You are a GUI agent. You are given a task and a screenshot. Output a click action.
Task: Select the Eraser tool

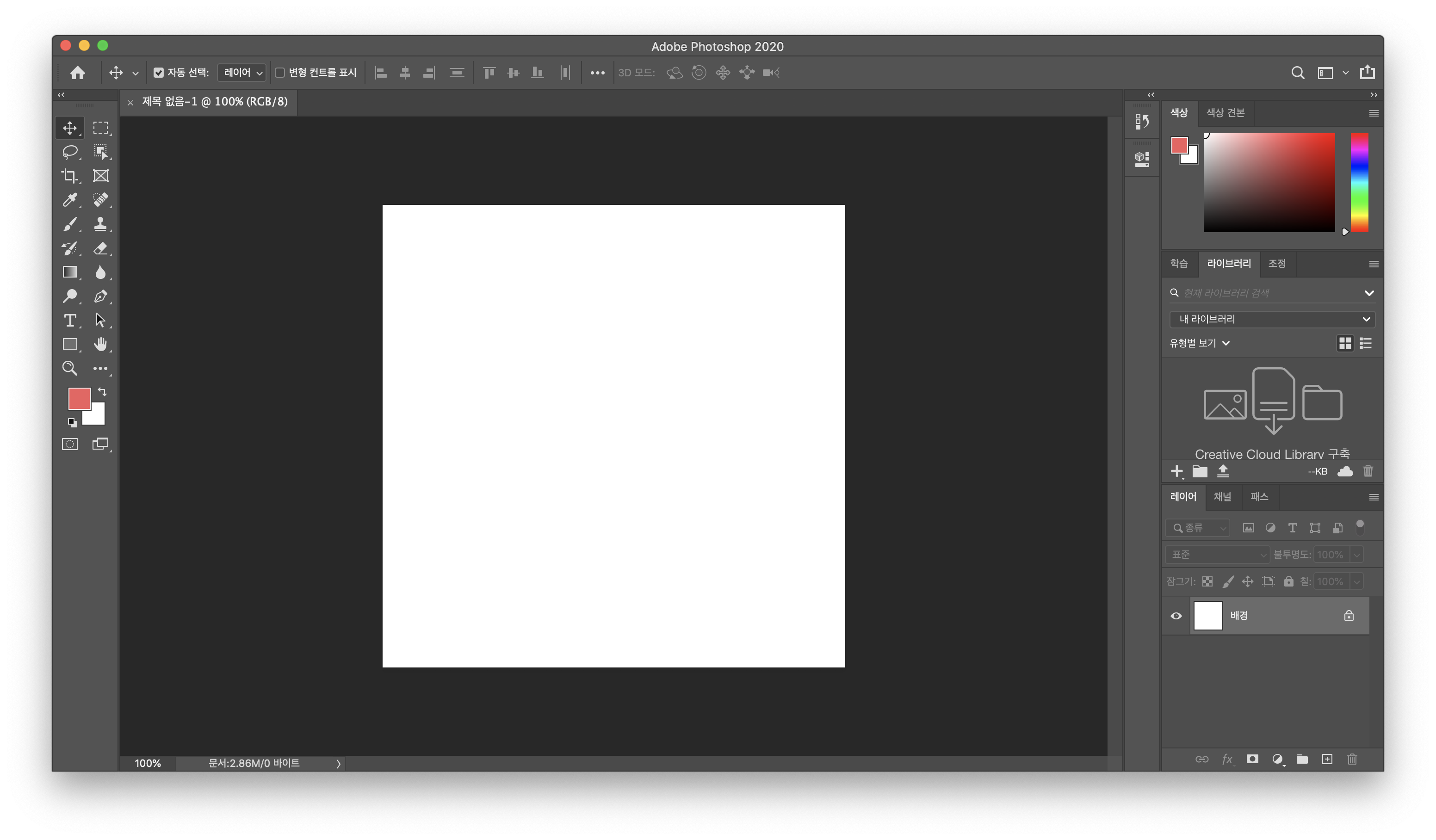click(x=100, y=248)
